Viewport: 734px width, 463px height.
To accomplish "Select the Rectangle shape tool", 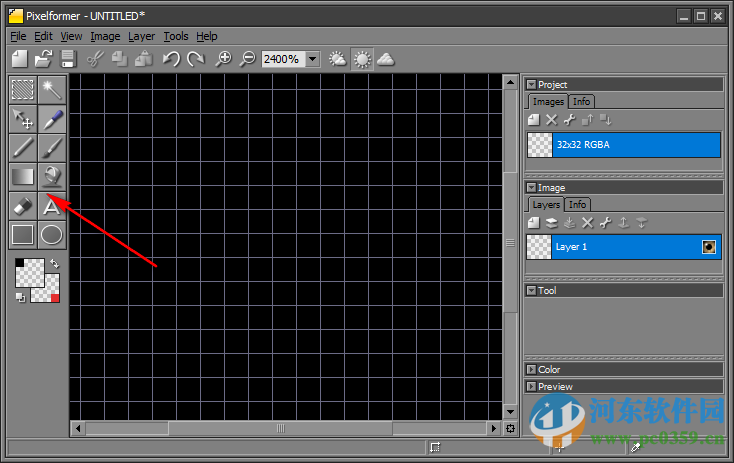I will (x=22, y=235).
